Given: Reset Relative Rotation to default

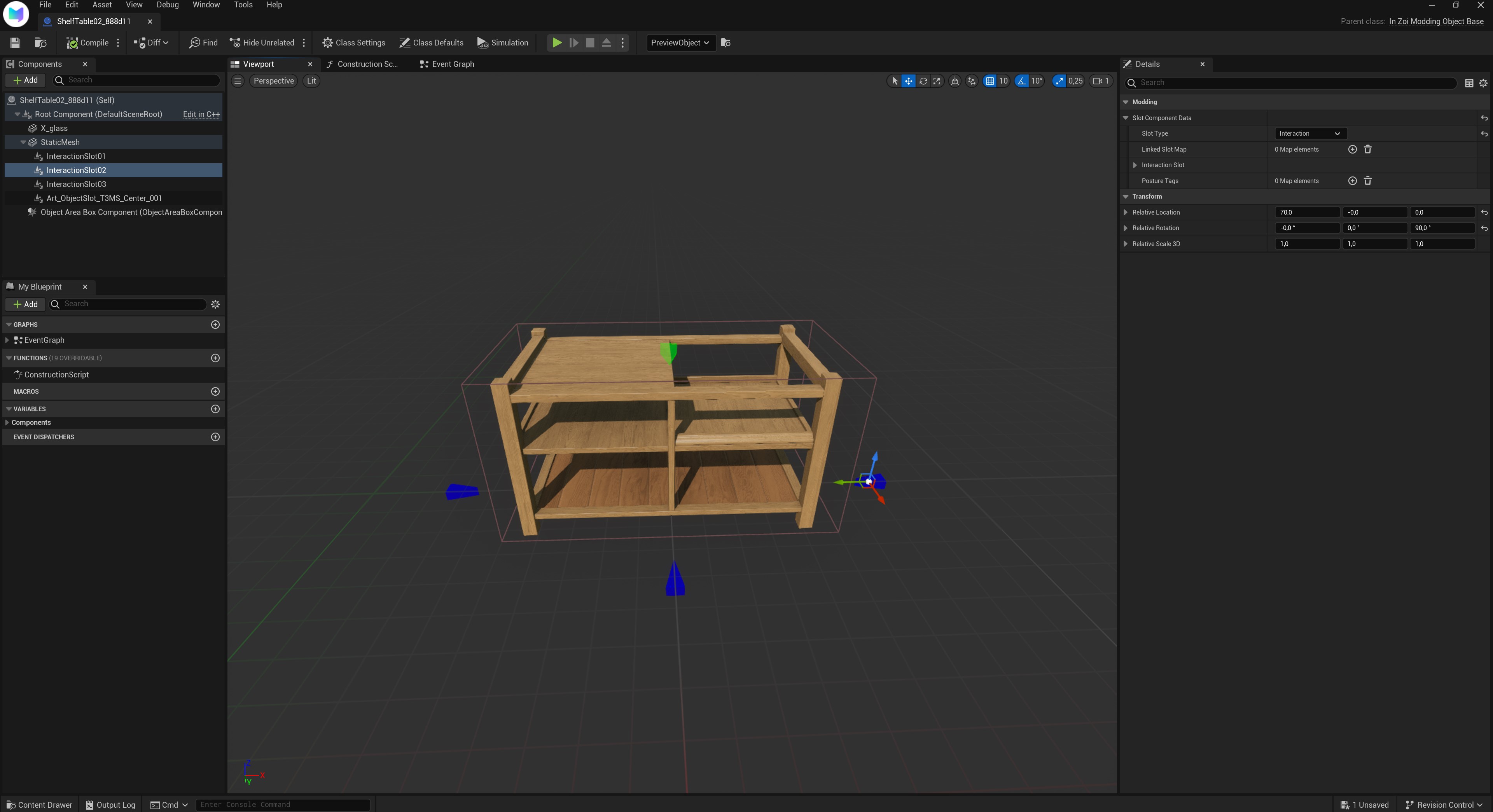Looking at the screenshot, I should point(1484,228).
